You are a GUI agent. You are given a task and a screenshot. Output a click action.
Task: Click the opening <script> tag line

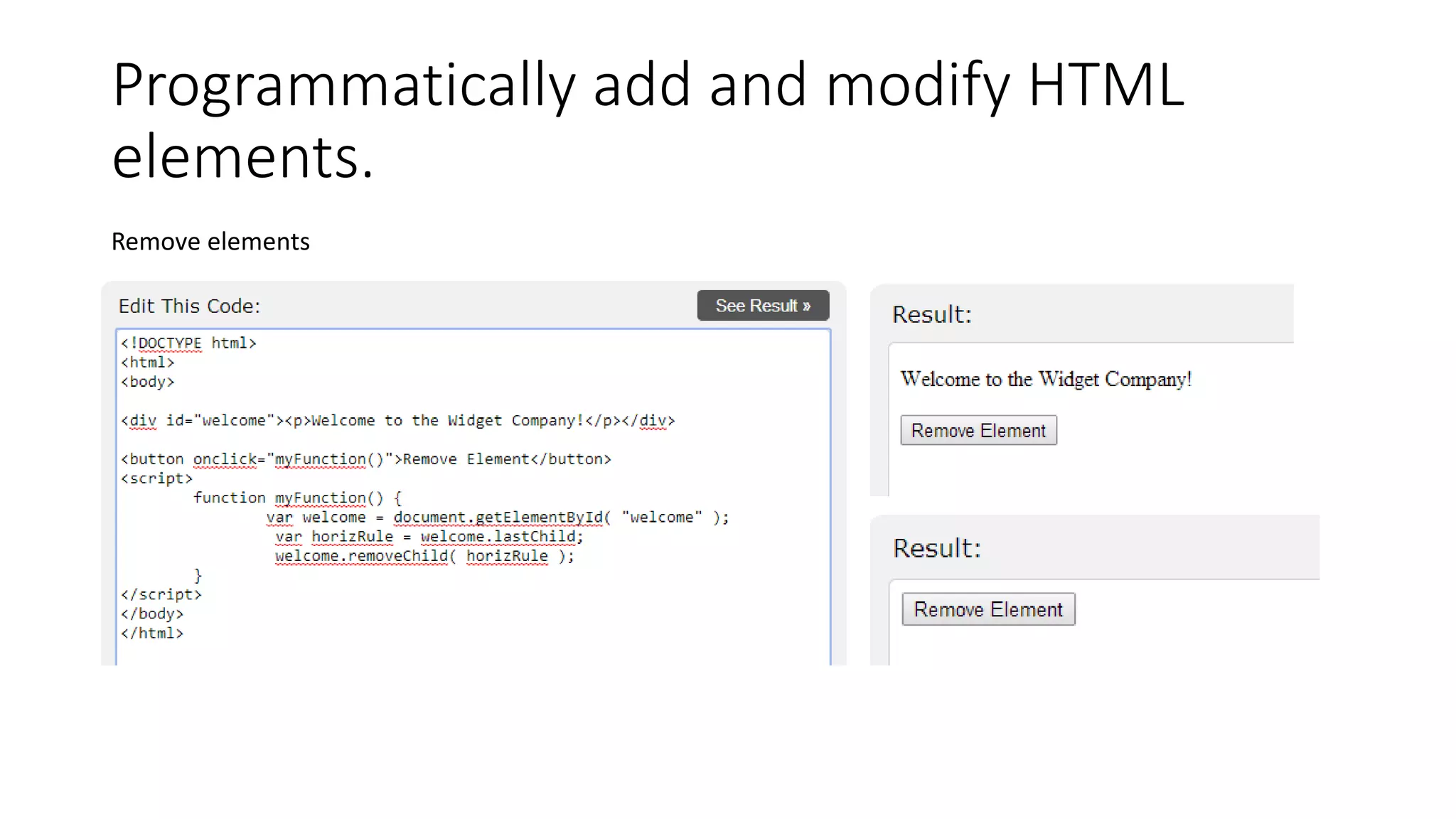pos(156,478)
